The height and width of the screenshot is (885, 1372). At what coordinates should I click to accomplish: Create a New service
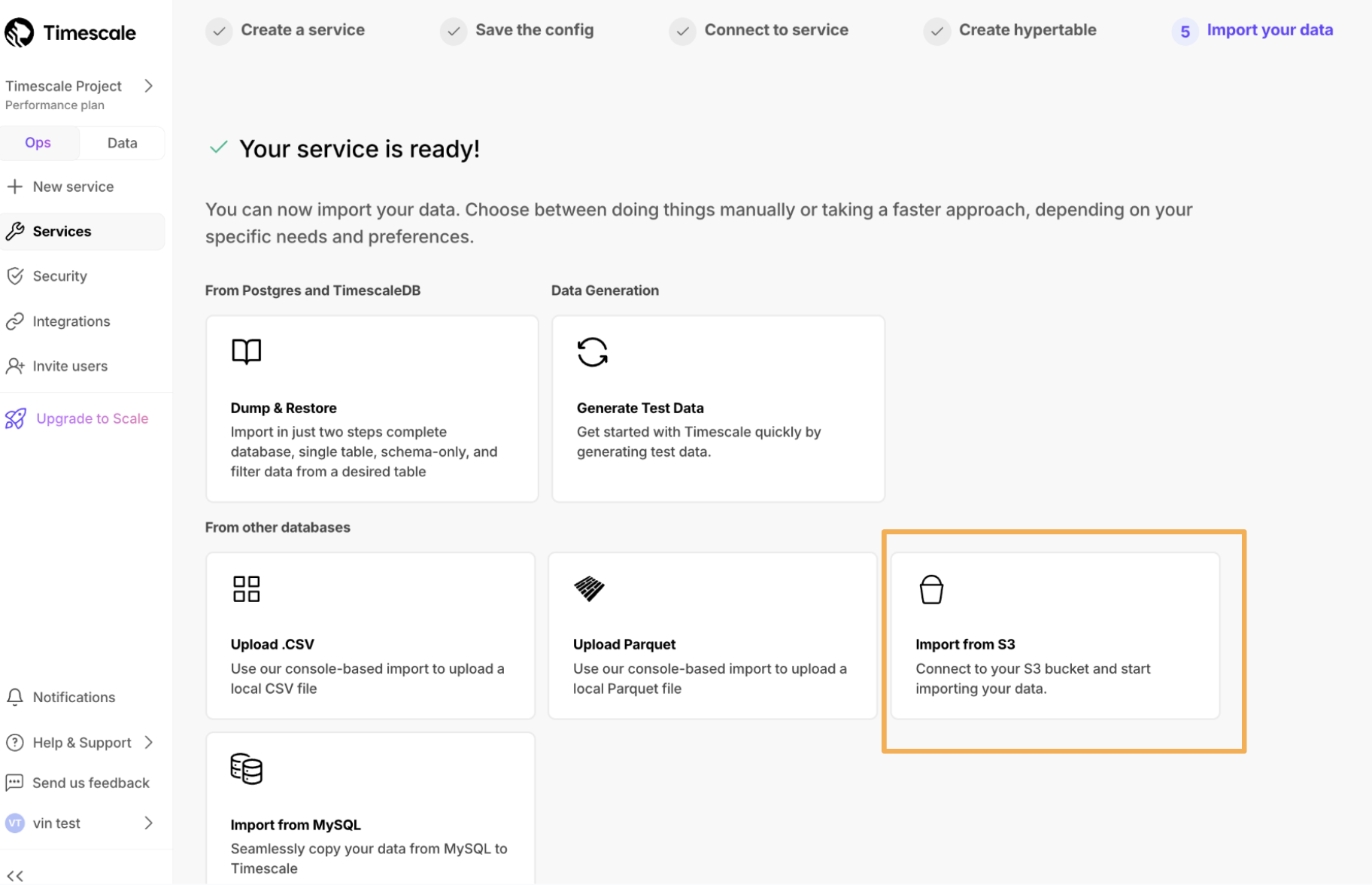coord(72,187)
